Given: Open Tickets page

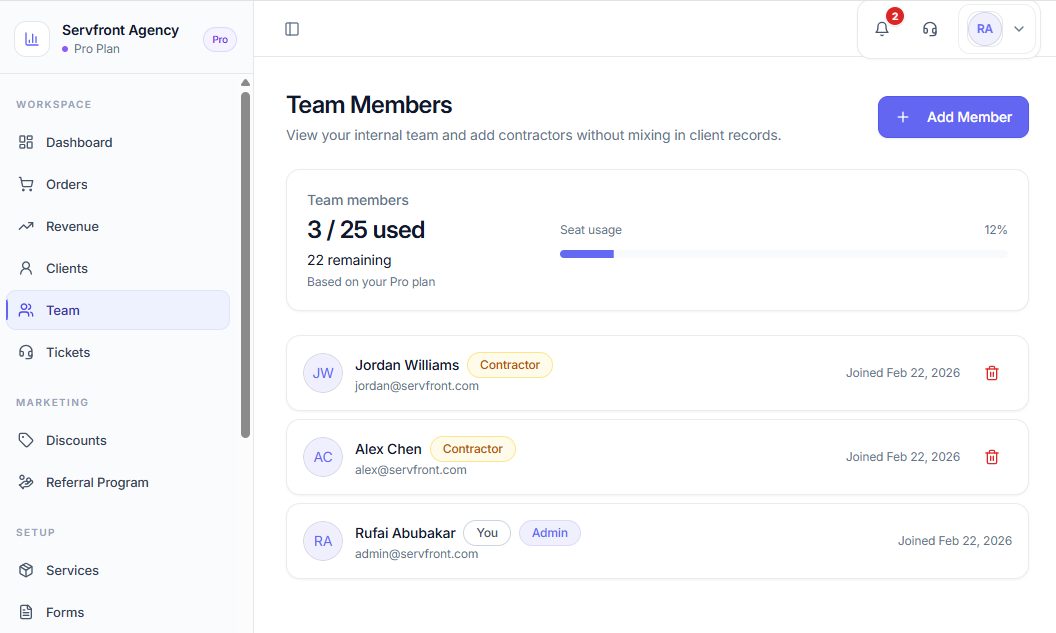Looking at the screenshot, I should point(118,352).
